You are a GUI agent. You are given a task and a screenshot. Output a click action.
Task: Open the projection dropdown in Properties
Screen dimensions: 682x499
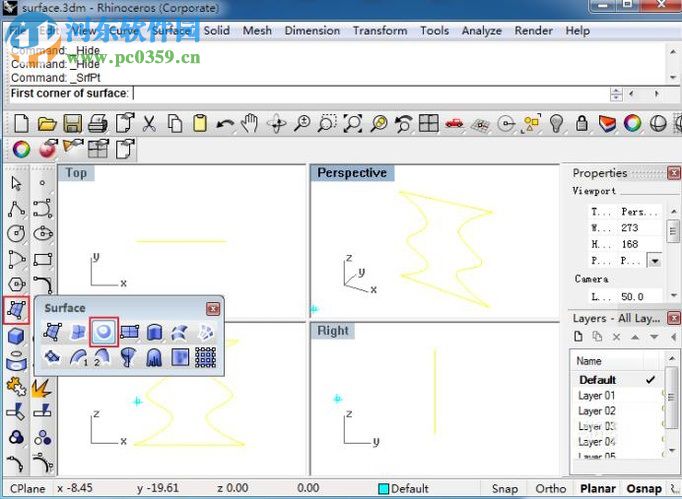[655, 261]
